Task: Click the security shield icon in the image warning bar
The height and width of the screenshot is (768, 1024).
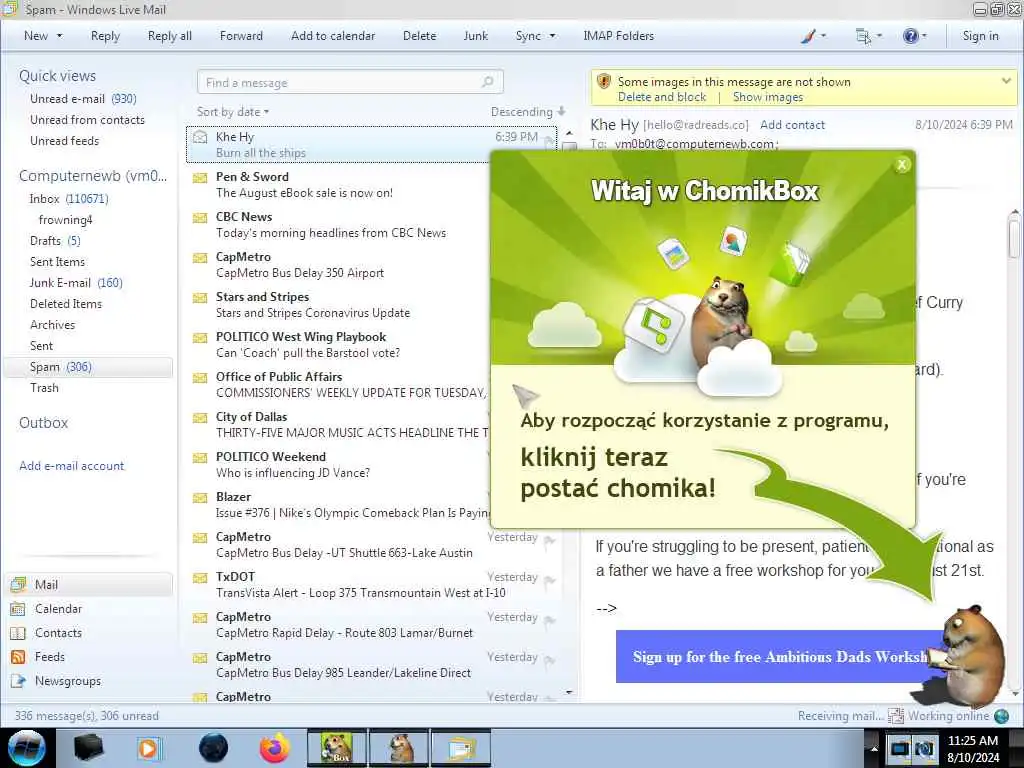Action: click(604, 82)
